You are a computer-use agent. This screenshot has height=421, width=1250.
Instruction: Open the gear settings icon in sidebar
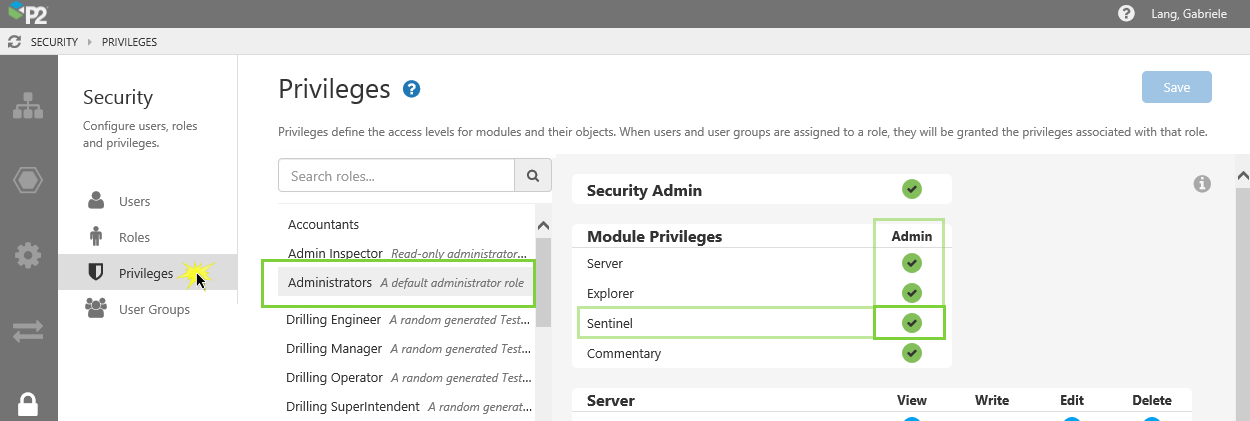coord(27,256)
